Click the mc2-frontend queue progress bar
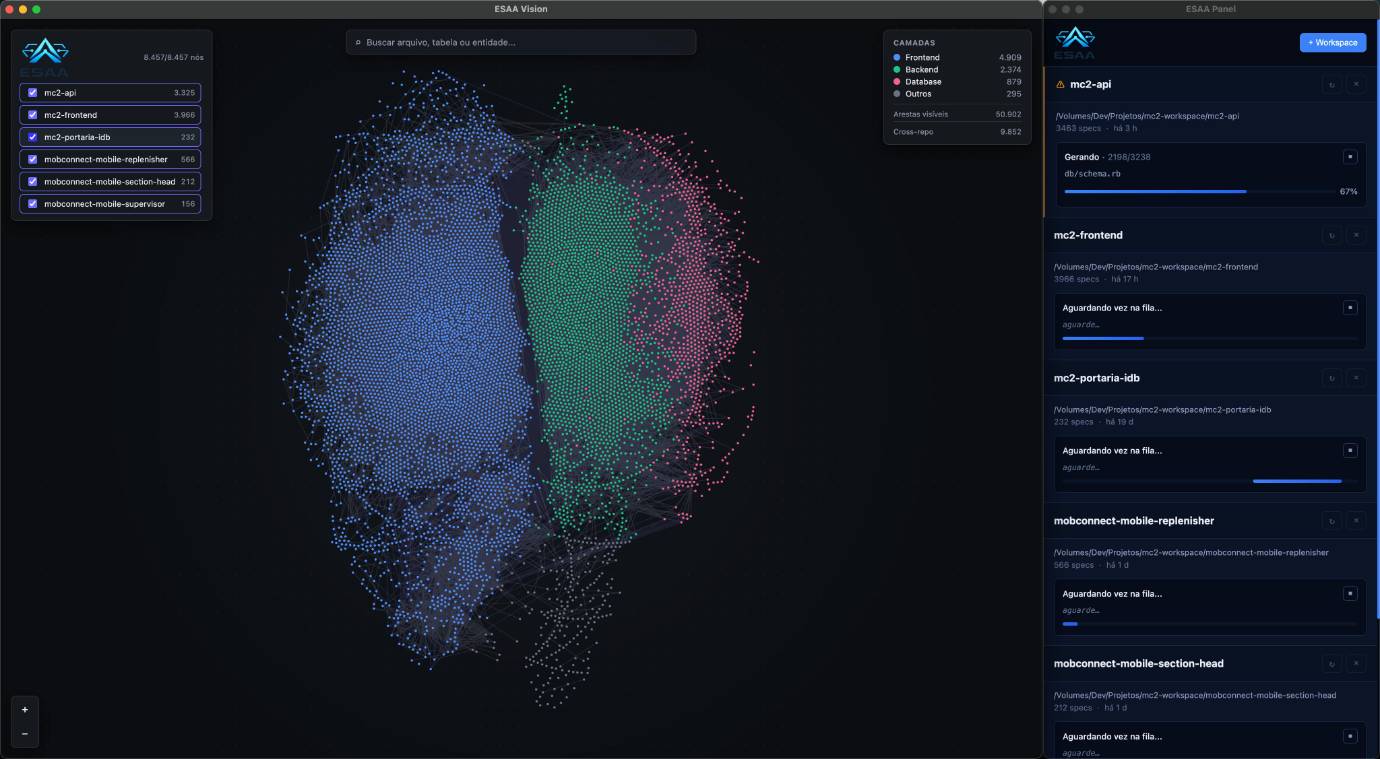This screenshot has height=759, width=1380. click(x=1210, y=339)
